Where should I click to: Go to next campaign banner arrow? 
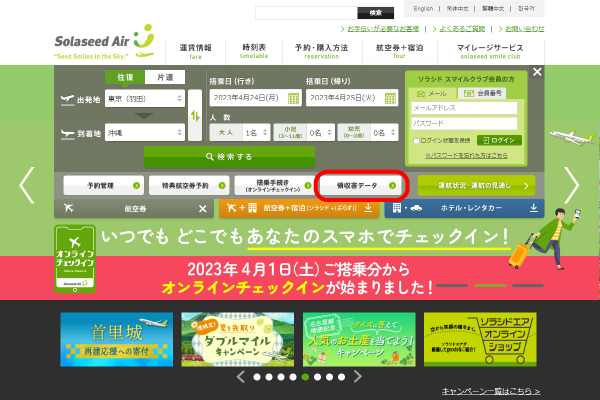pyautogui.click(x=357, y=377)
